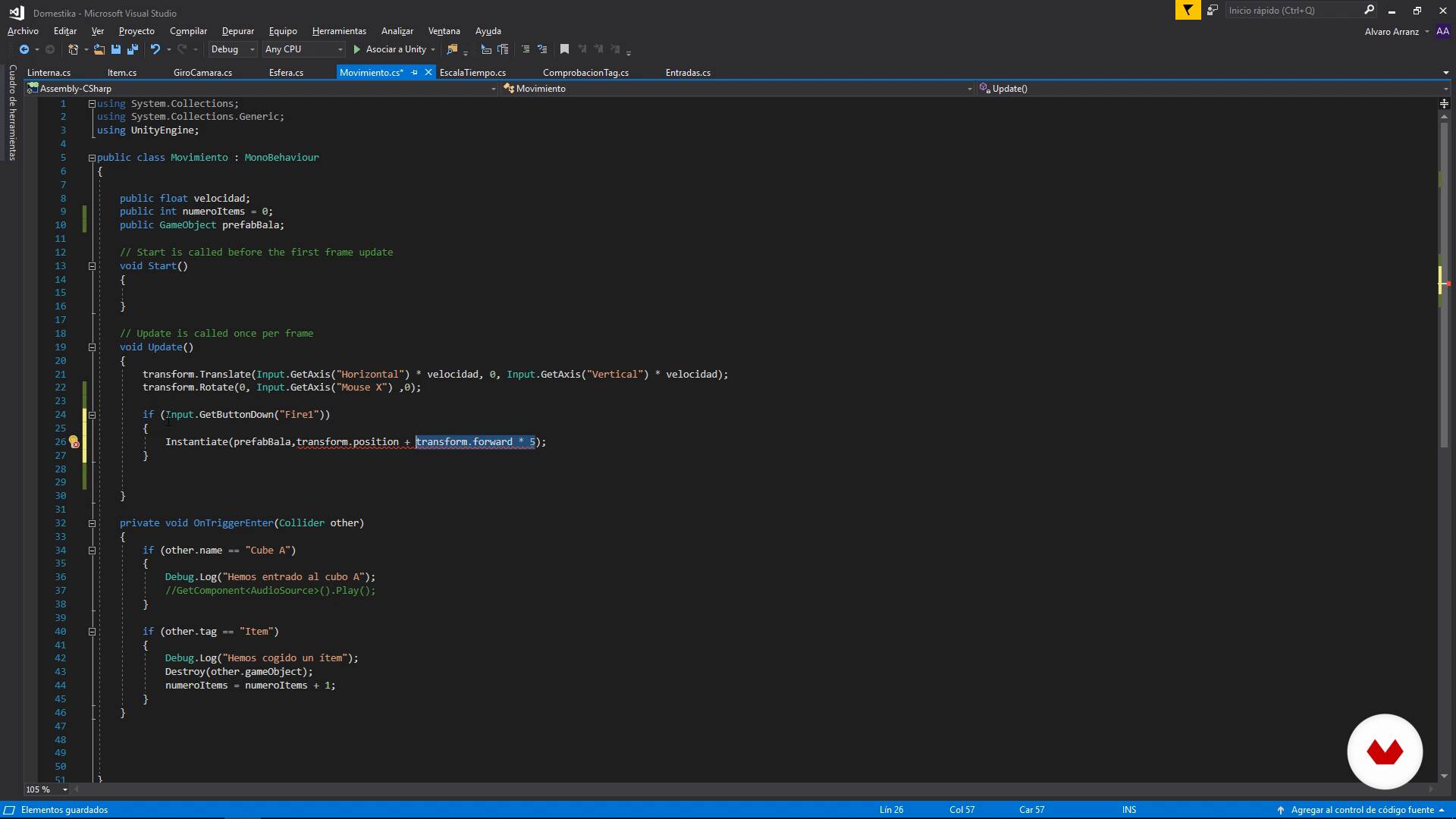Screen dimensions: 1456x819
Task: Collapse the OnTriggerEnter method block
Action: [x=92, y=523]
